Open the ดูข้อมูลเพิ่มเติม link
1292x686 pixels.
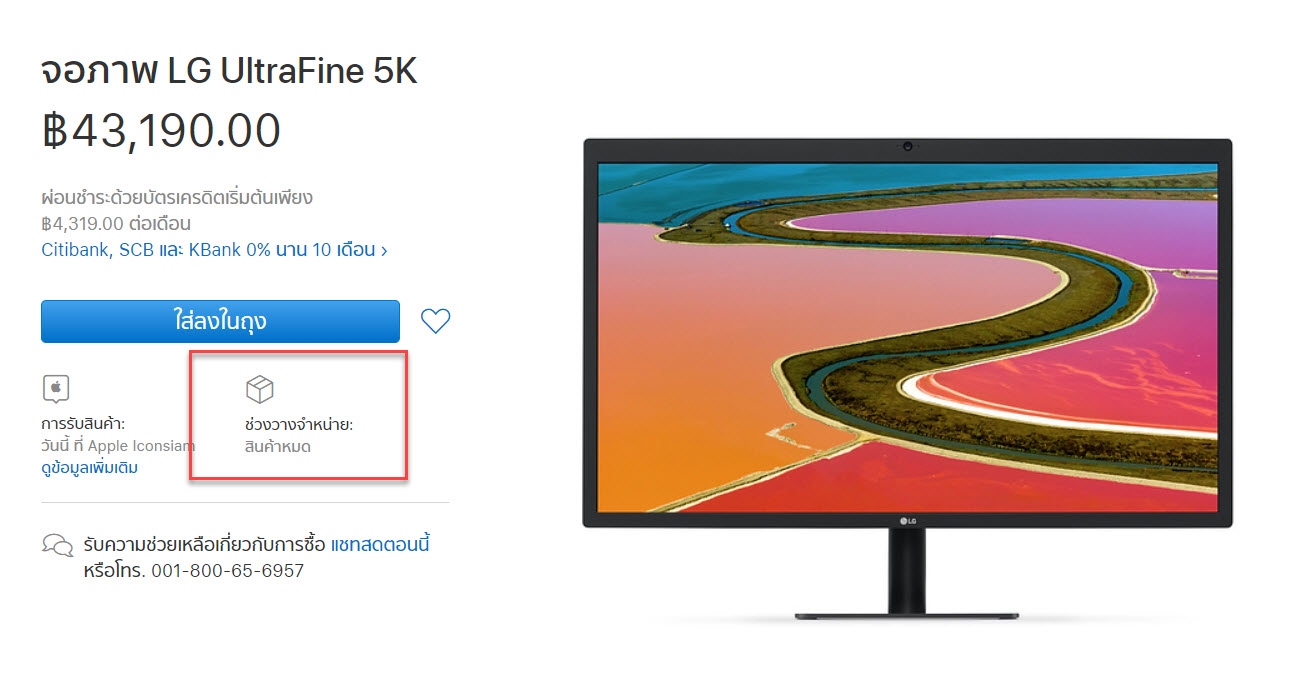[90, 468]
